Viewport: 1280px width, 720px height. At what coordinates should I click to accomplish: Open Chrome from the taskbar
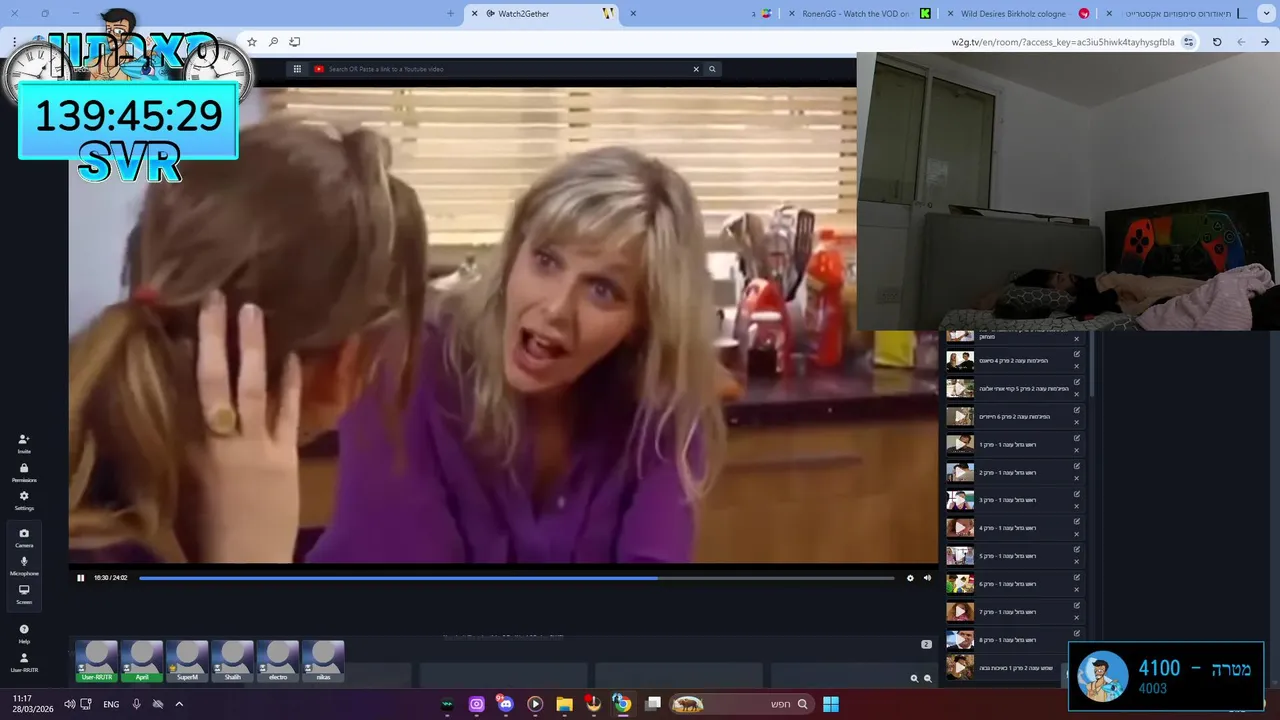pos(622,704)
